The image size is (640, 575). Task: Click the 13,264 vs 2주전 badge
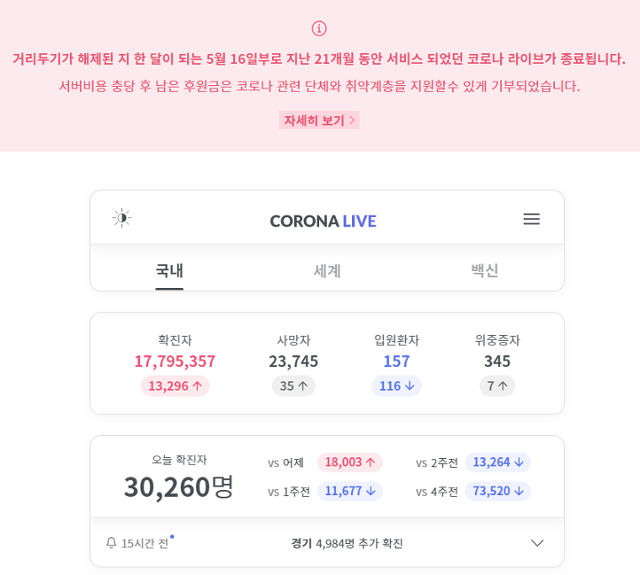[x=498, y=462]
